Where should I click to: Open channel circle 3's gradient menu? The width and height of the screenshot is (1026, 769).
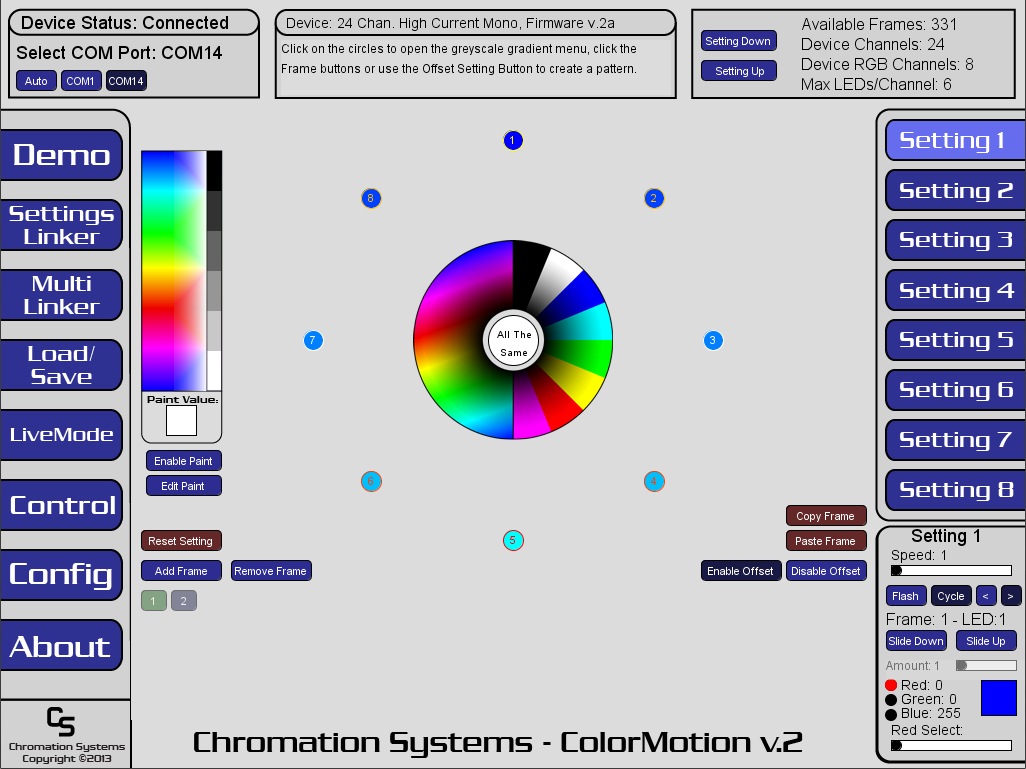pos(713,340)
